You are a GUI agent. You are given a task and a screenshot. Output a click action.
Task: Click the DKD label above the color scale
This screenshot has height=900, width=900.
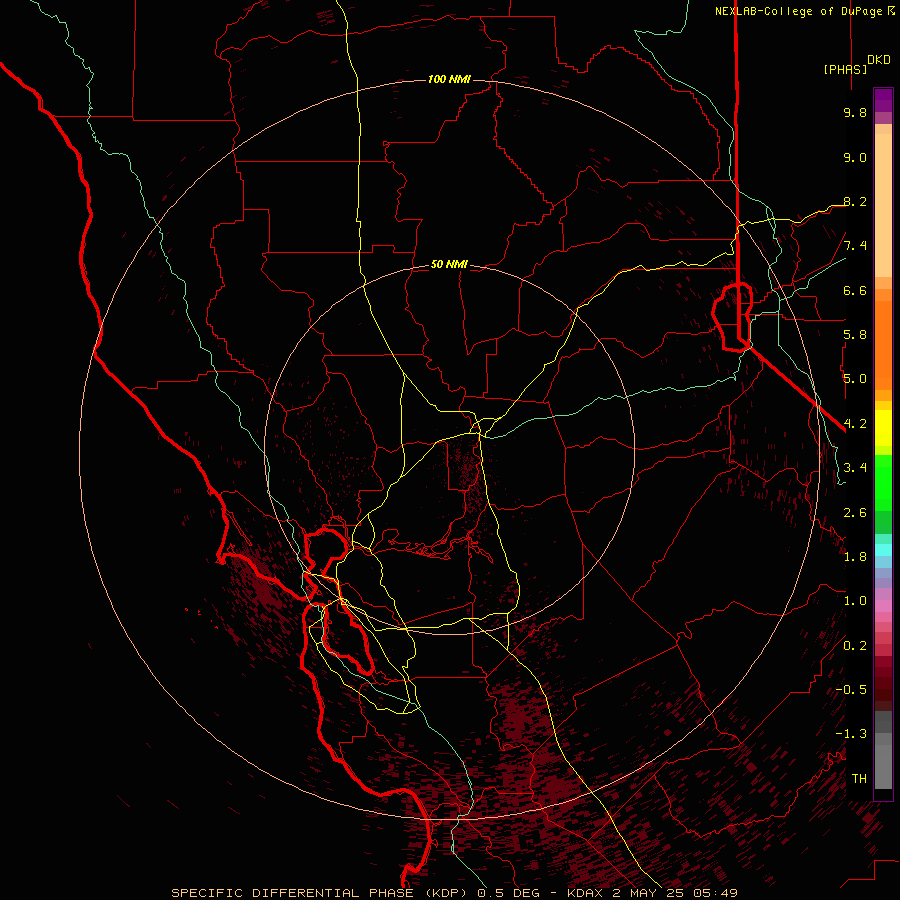pos(879,60)
